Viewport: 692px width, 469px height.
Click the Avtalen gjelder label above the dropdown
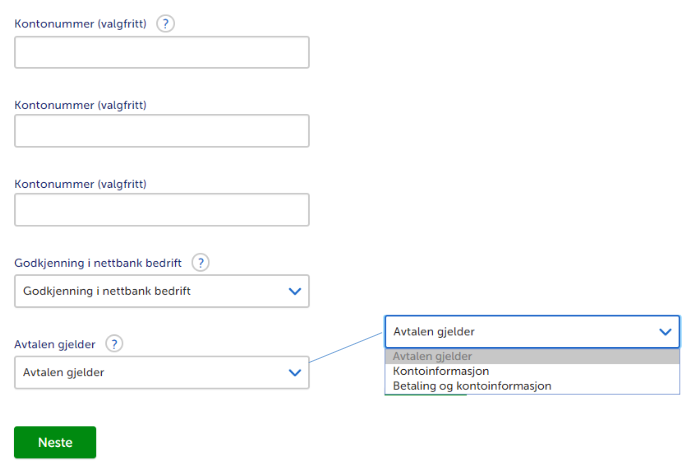click(55, 344)
